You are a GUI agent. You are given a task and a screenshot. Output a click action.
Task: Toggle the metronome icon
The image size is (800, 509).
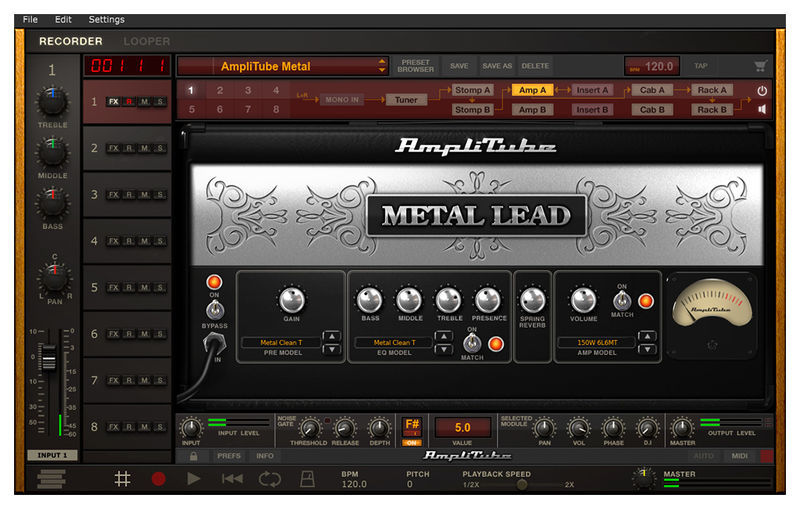point(307,479)
